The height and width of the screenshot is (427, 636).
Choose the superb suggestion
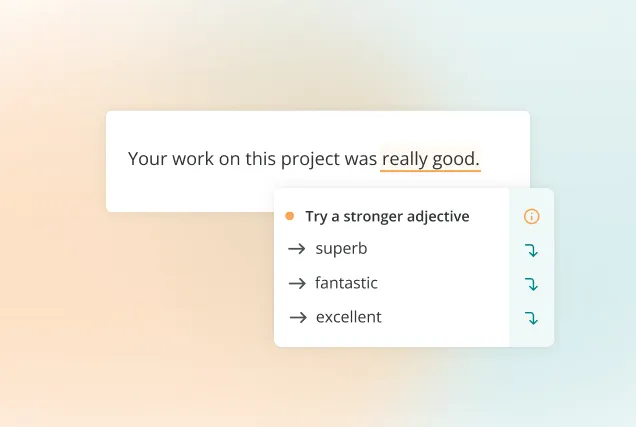coord(341,249)
